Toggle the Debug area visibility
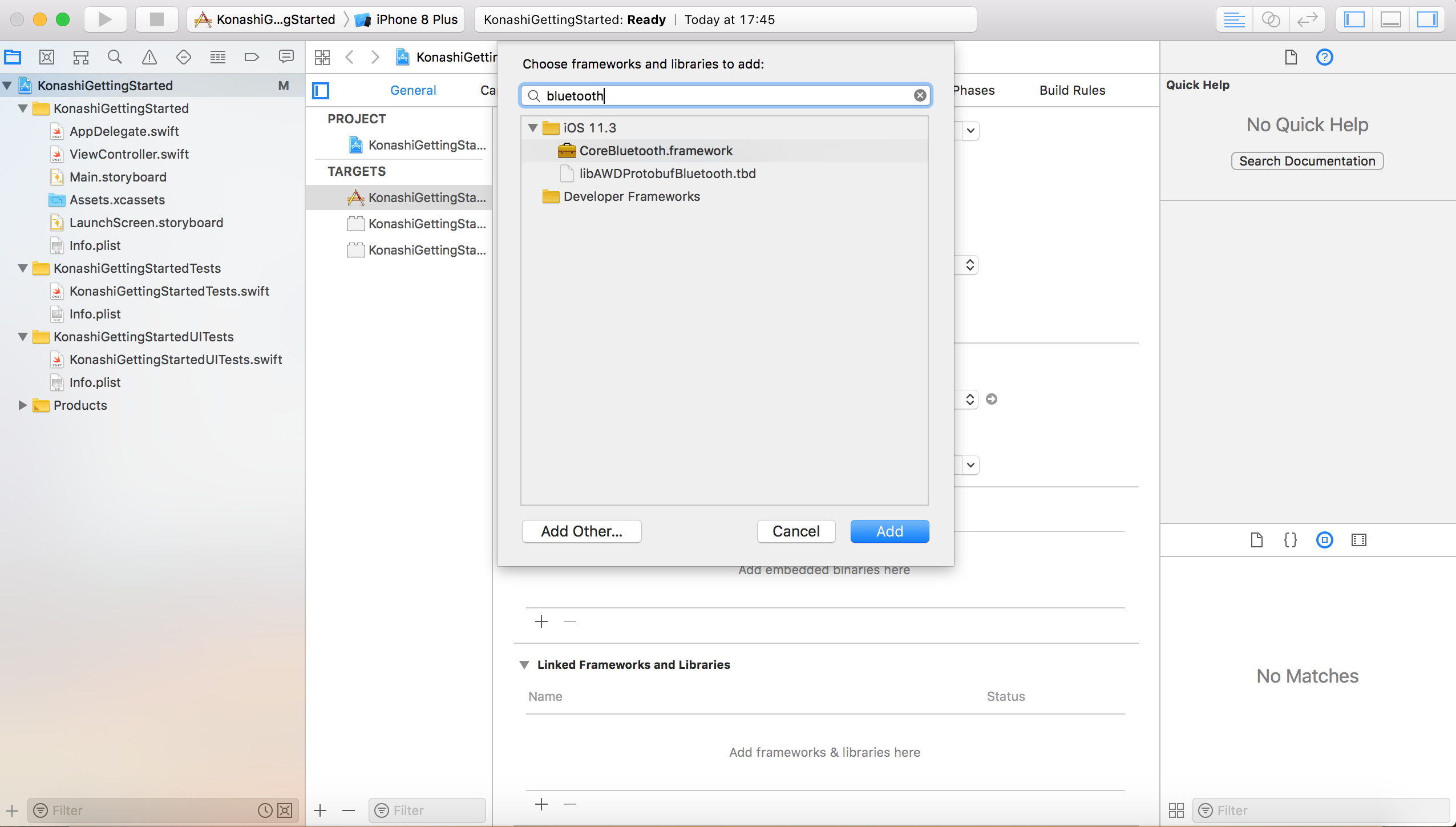Image resolution: width=1456 pixels, height=827 pixels. pyautogui.click(x=1390, y=19)
